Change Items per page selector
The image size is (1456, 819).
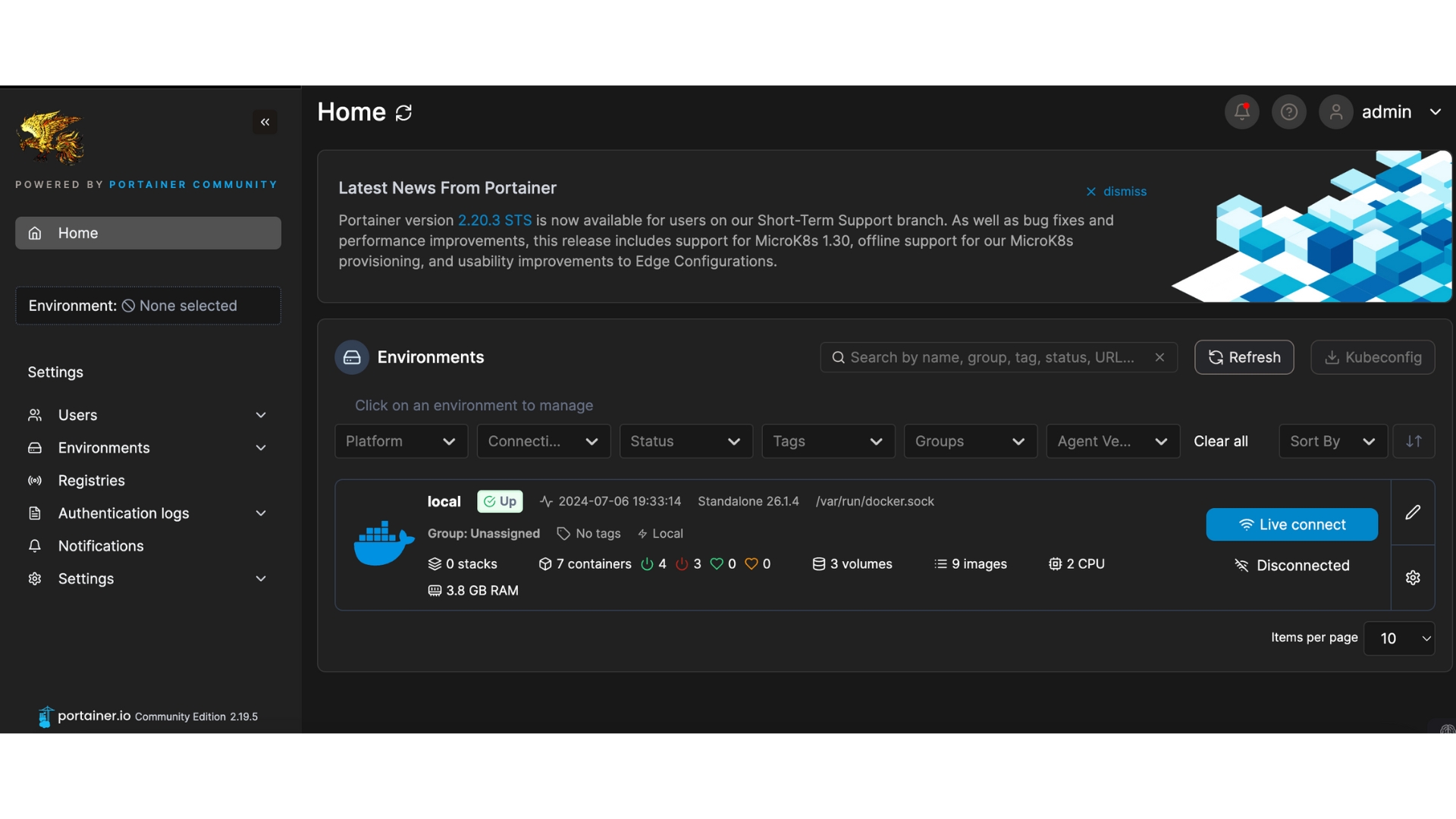pyautogui.click(x=1398, y=639)
